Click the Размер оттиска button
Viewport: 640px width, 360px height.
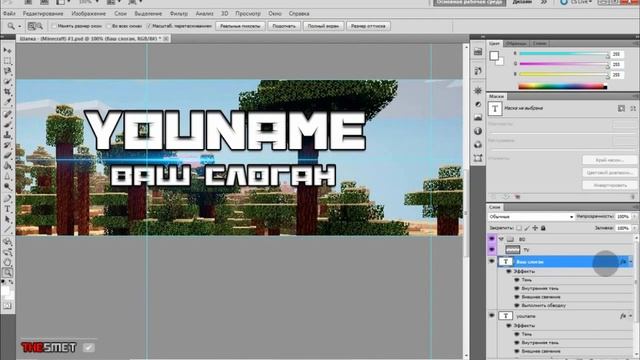pos(368,26)
